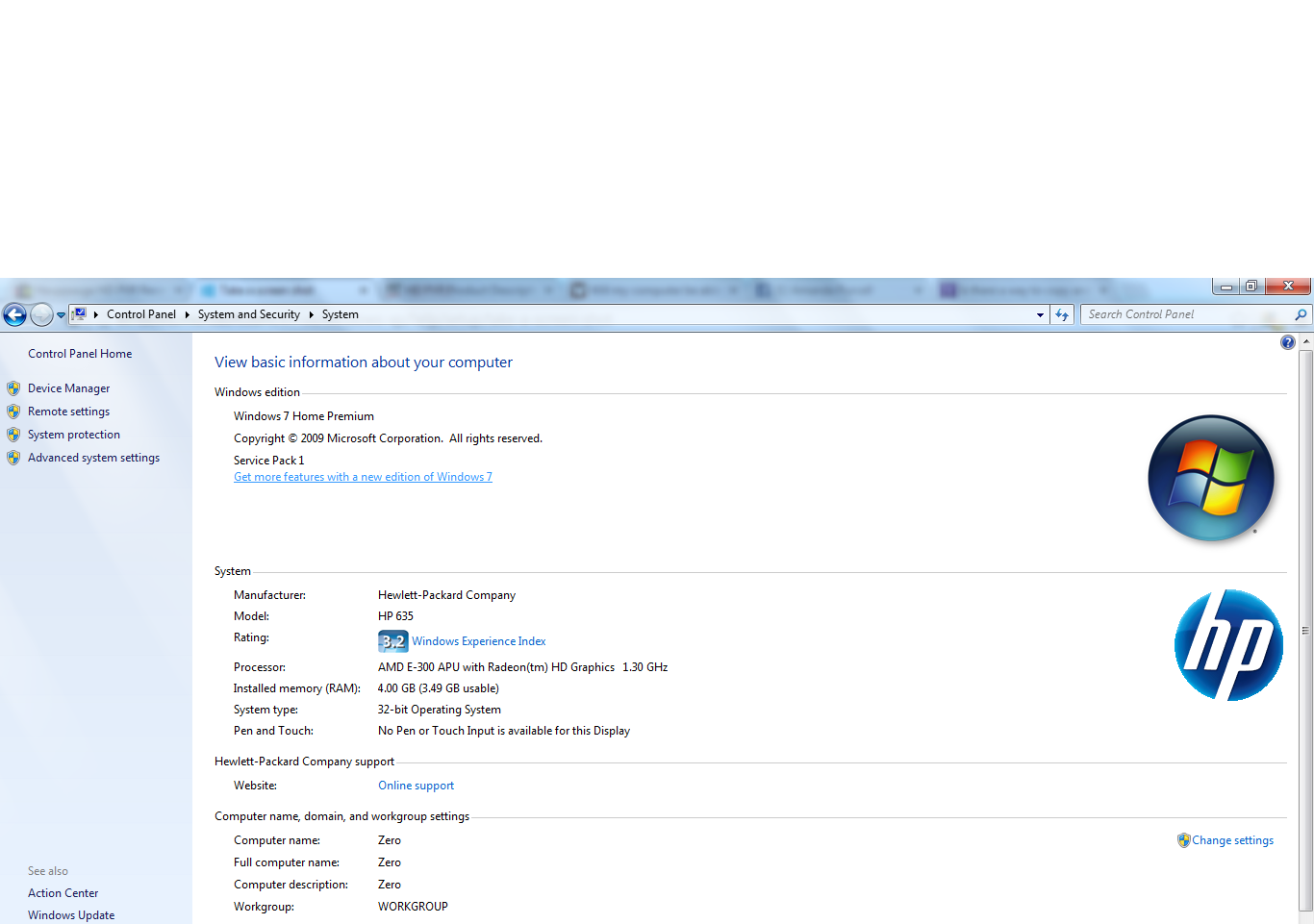
Task: Open Control Panel Home
Action: [x=80, y=354]
